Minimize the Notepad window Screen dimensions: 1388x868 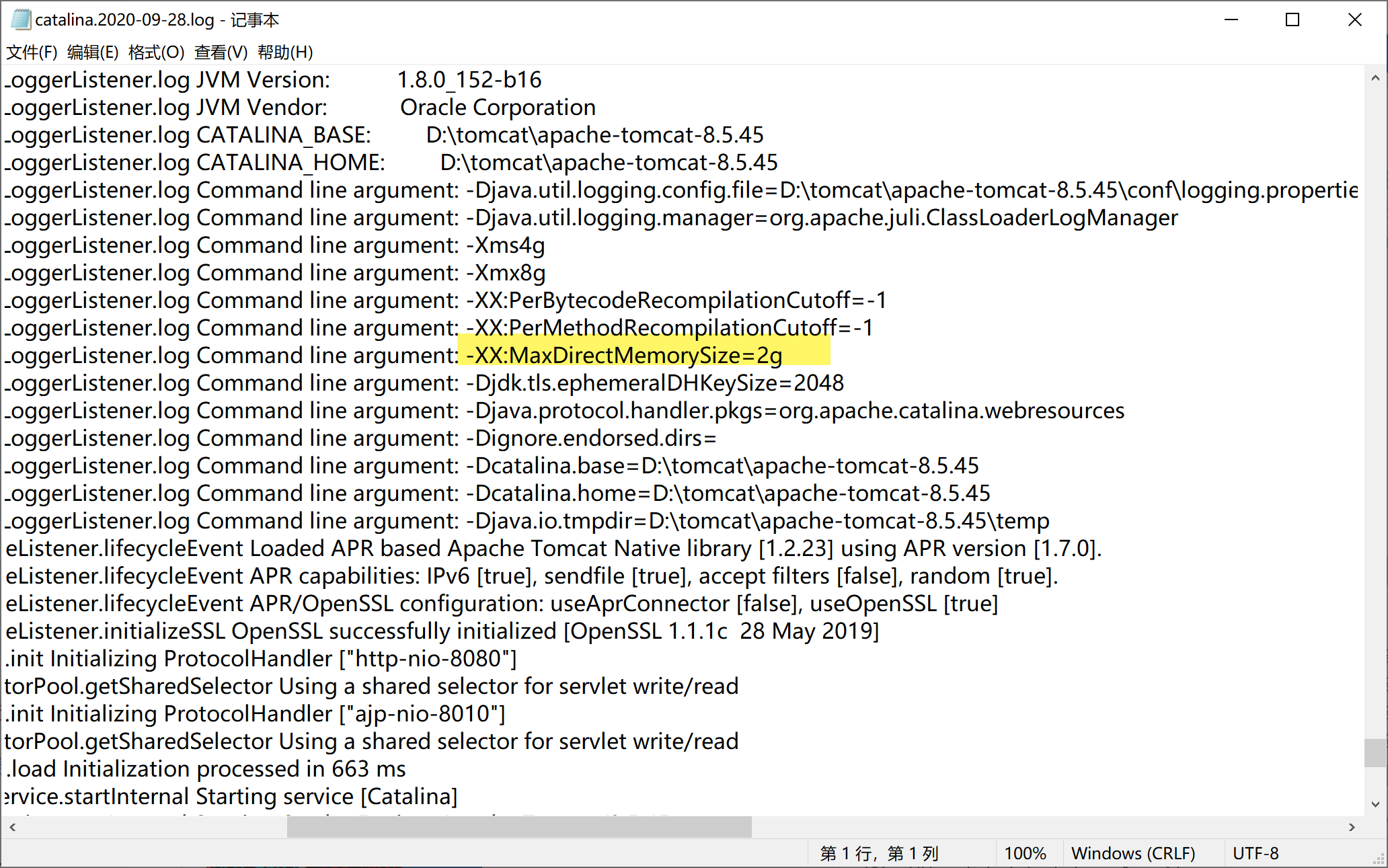(x=1231, y=19)
